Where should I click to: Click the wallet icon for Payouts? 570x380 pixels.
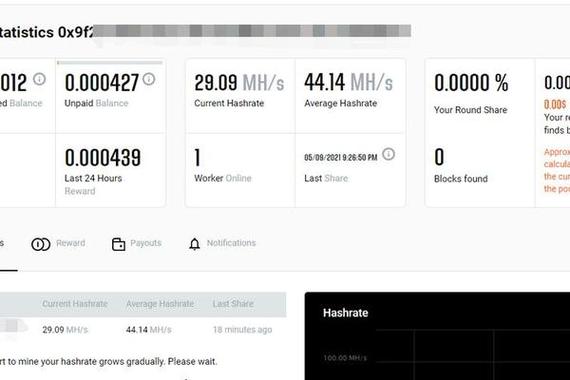tap(119, 244)
